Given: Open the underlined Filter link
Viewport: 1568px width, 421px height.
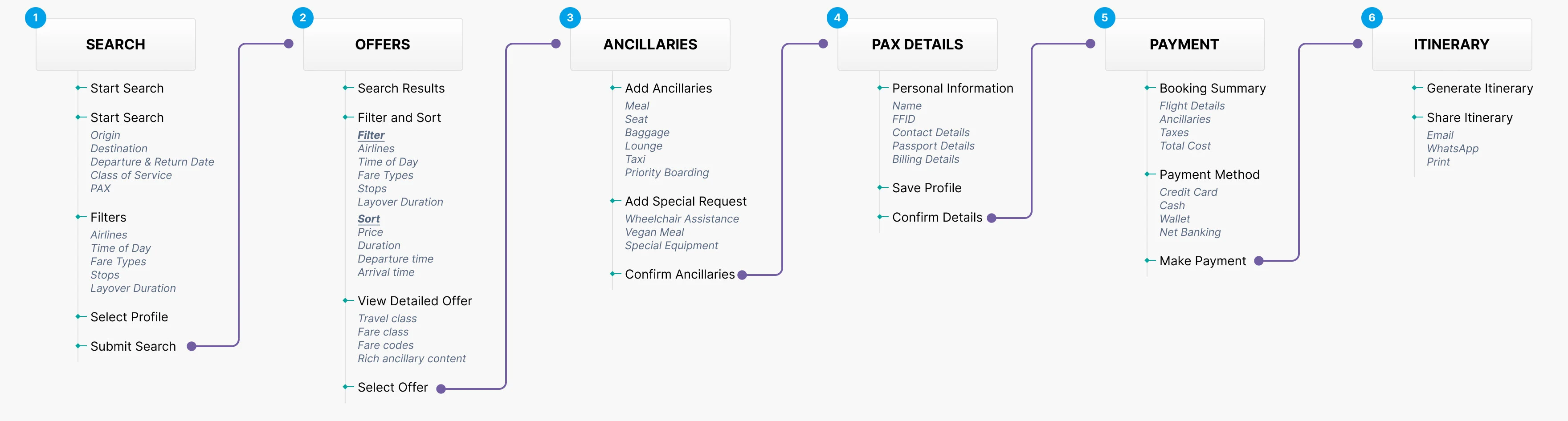Looking at the screenshot, I should pyautogui.click(x=371, y=135).
